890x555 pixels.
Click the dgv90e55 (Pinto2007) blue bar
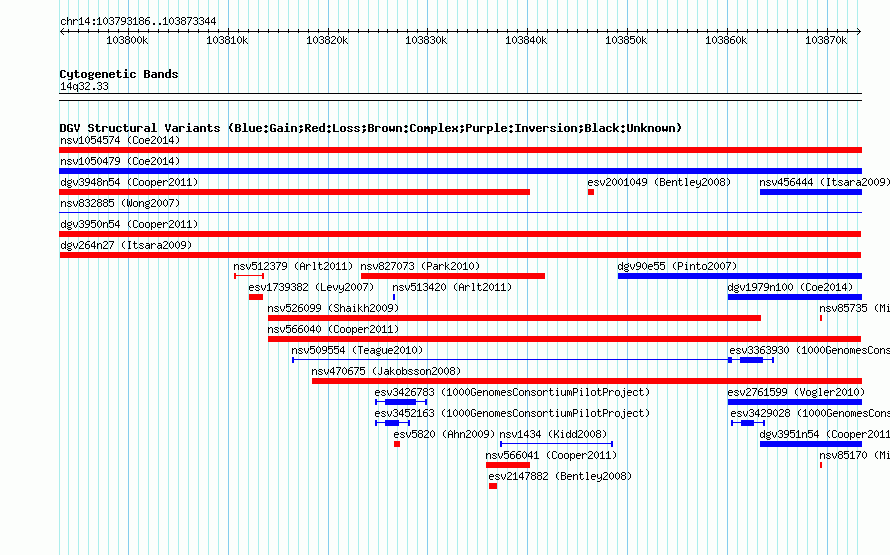click(740, 276)
